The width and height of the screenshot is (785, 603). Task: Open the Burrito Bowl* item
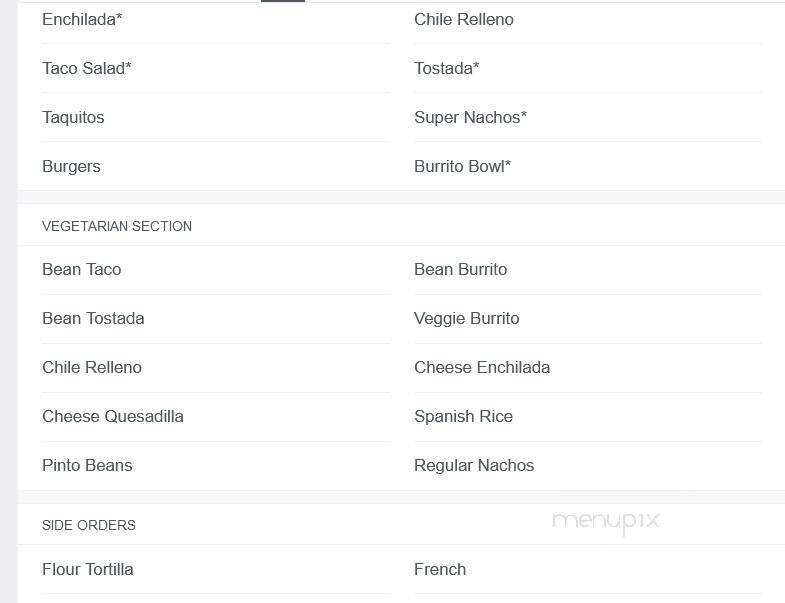pyautogui.click(x=463, y=166)
